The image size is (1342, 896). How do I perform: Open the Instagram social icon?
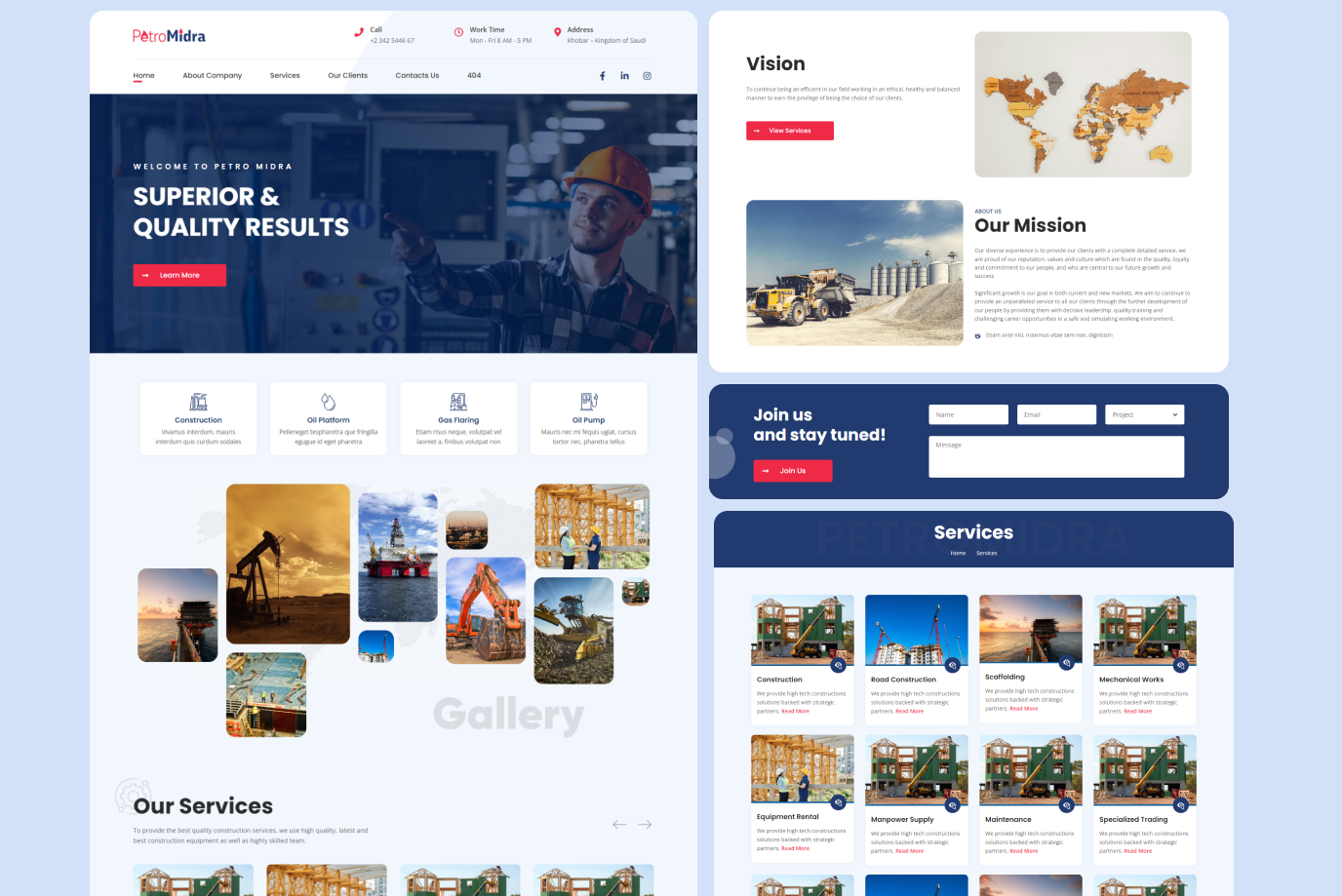647,76
